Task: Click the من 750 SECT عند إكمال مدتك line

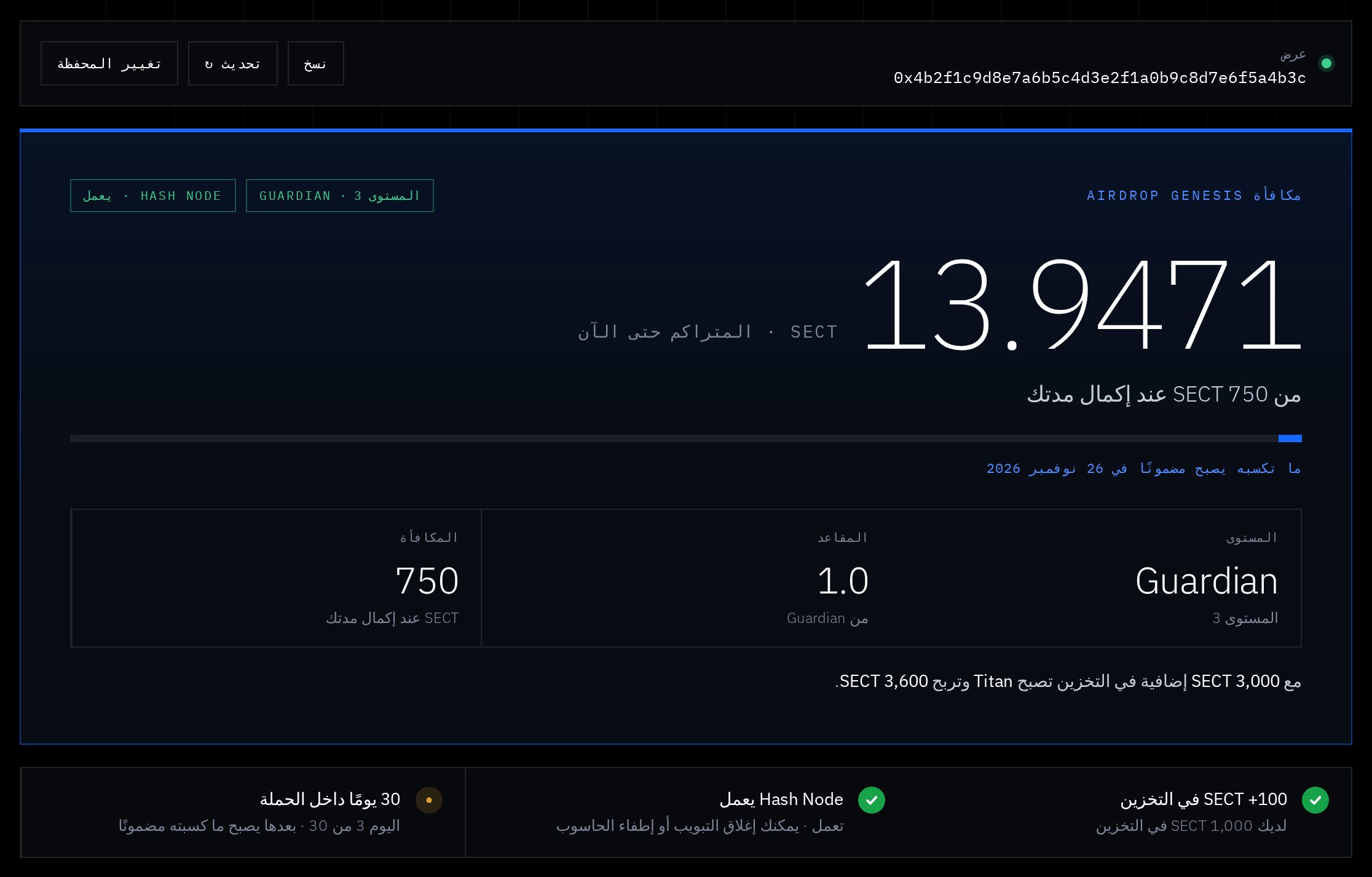Action: (1164, 394)
